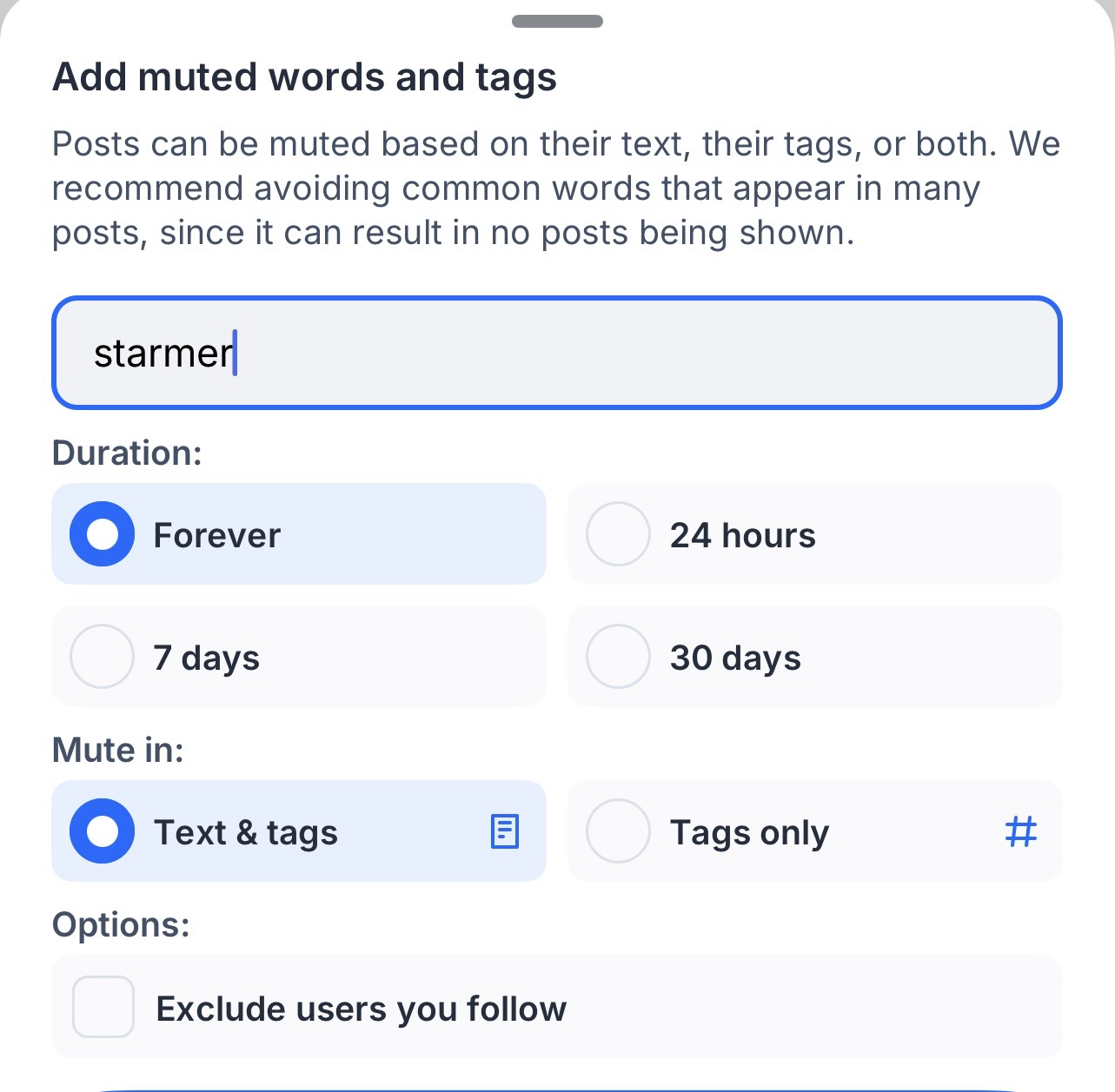
Task: Click the "Text & tags" label text
Action: [x=246, y=832]
